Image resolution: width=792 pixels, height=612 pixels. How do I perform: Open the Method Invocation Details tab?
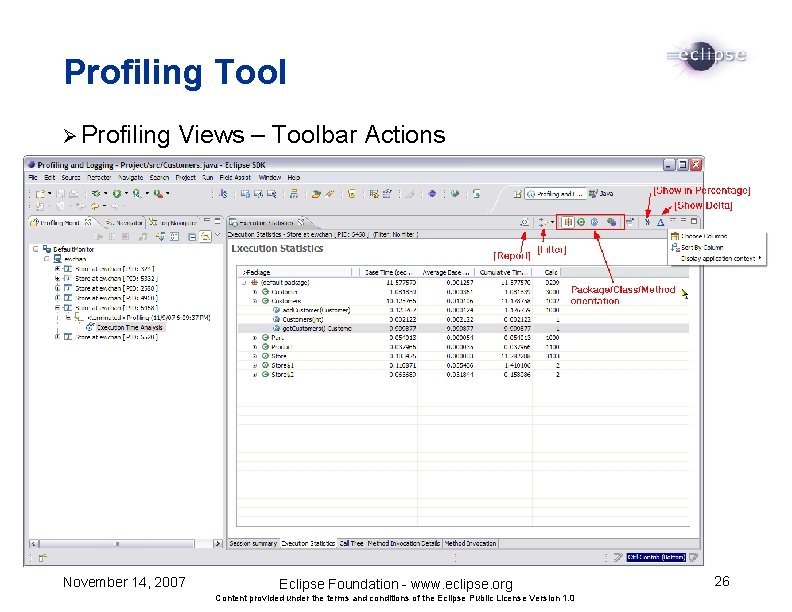pyautogui.click(x=404, y=543)
